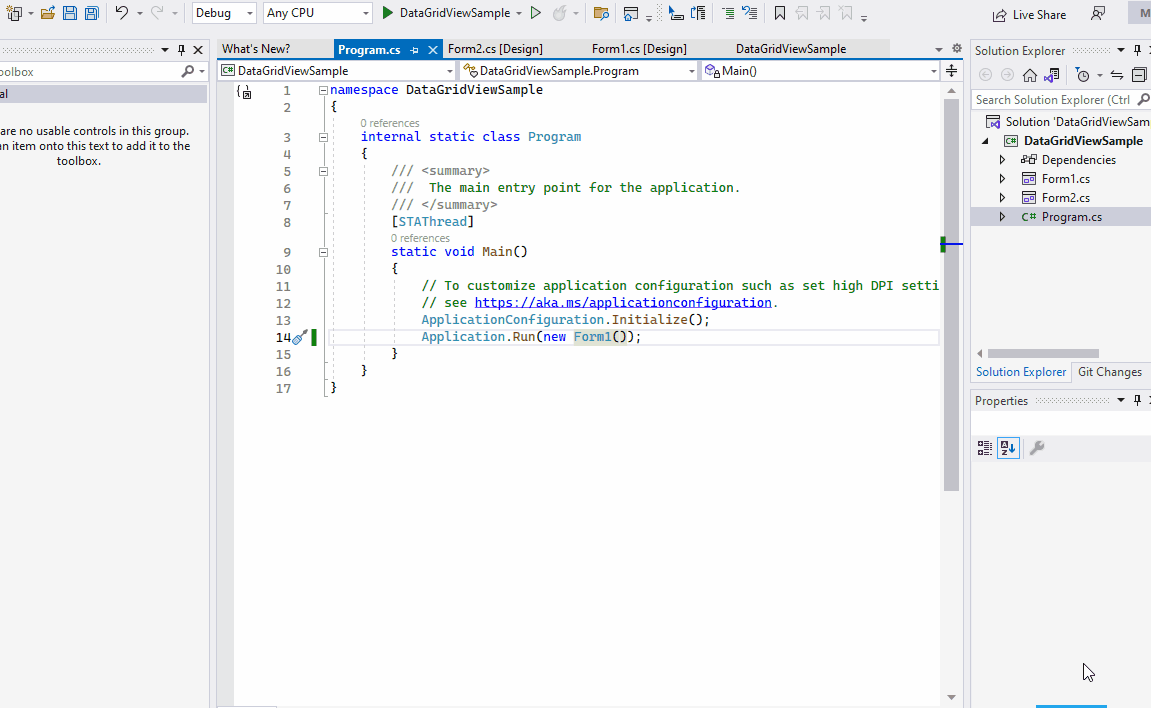Open the applicationconfiguration hyperlink in code
1151x708 pixels.
coord(623,302)
